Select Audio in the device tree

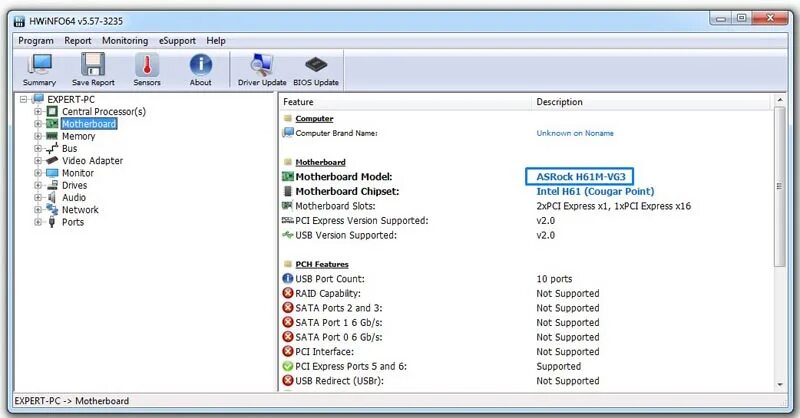(x=74, y=198)
